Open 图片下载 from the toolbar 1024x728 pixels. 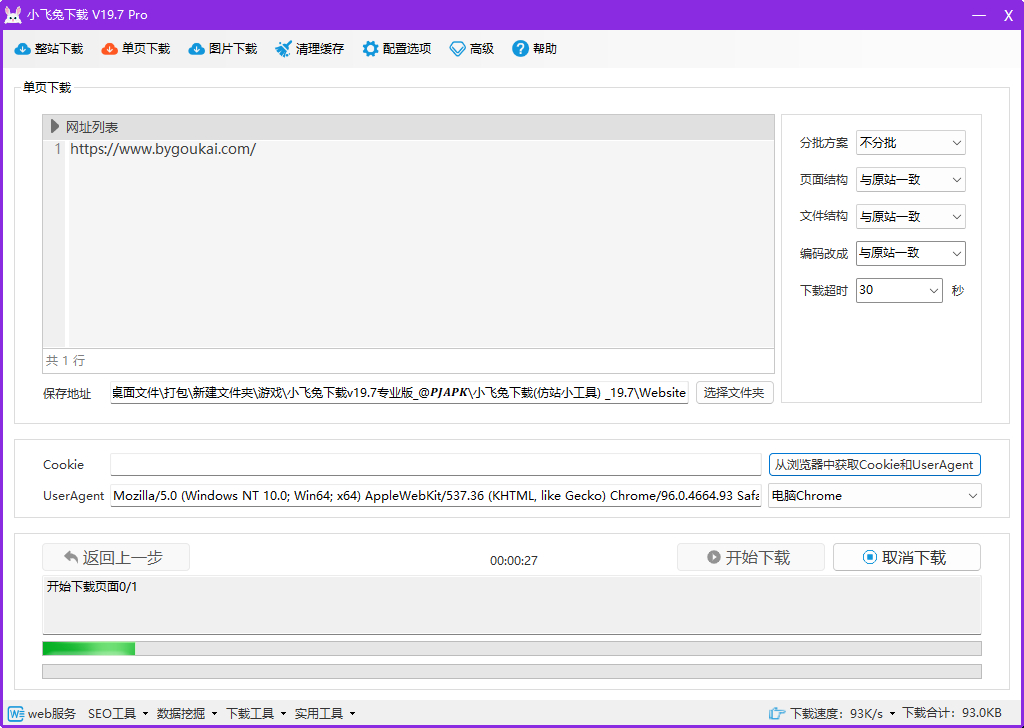[x=223, y=49]
